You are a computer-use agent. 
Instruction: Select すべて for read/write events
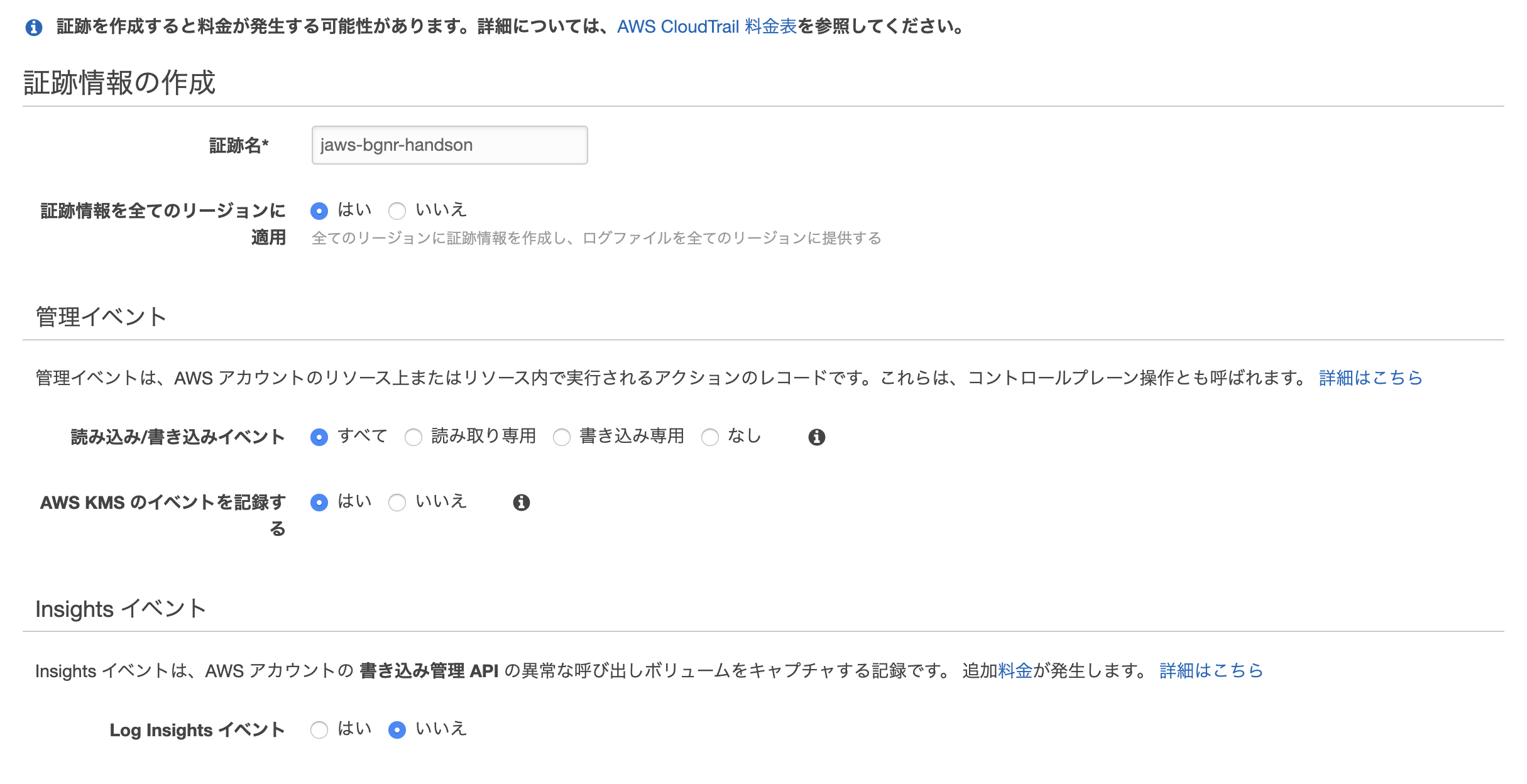coord(320,436)
